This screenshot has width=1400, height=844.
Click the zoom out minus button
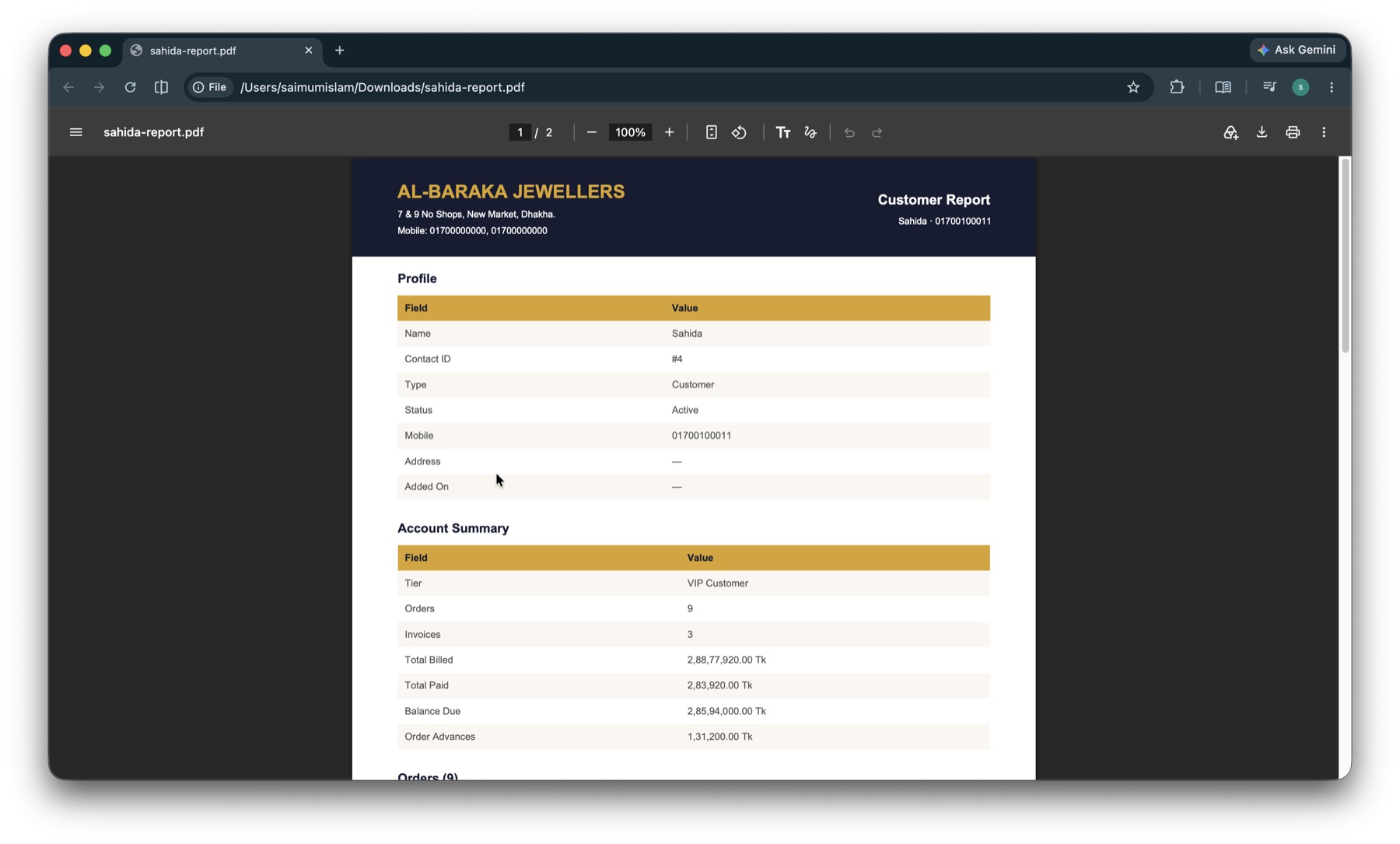591,132
